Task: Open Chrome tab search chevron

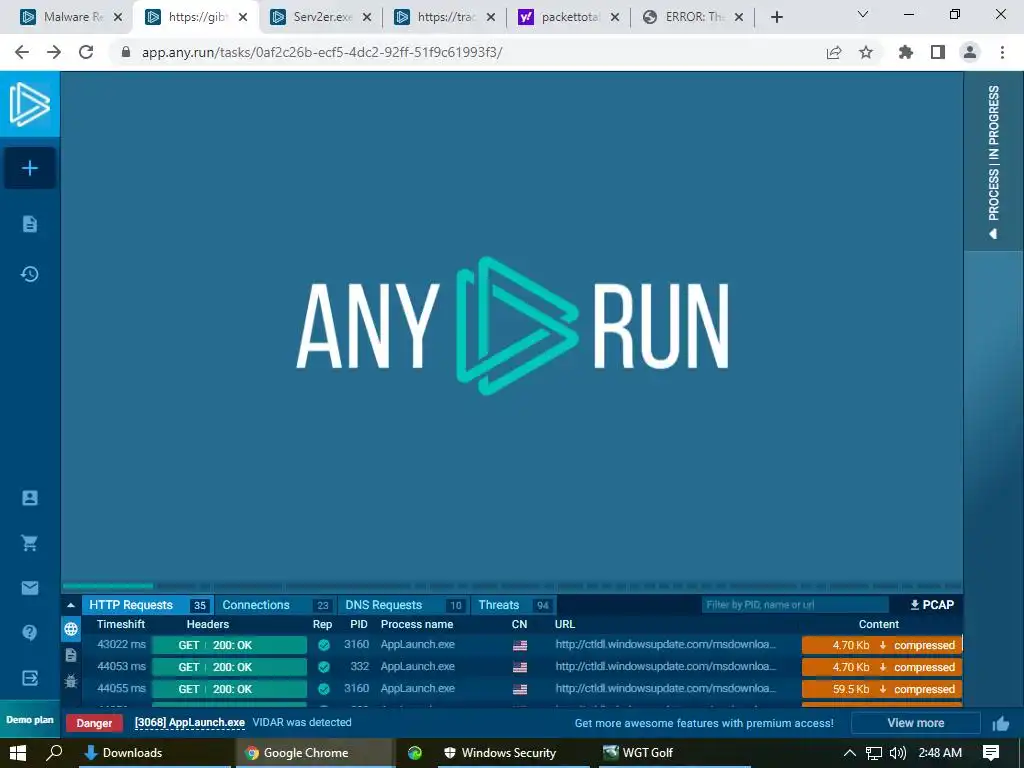Action: coord(863,14)
